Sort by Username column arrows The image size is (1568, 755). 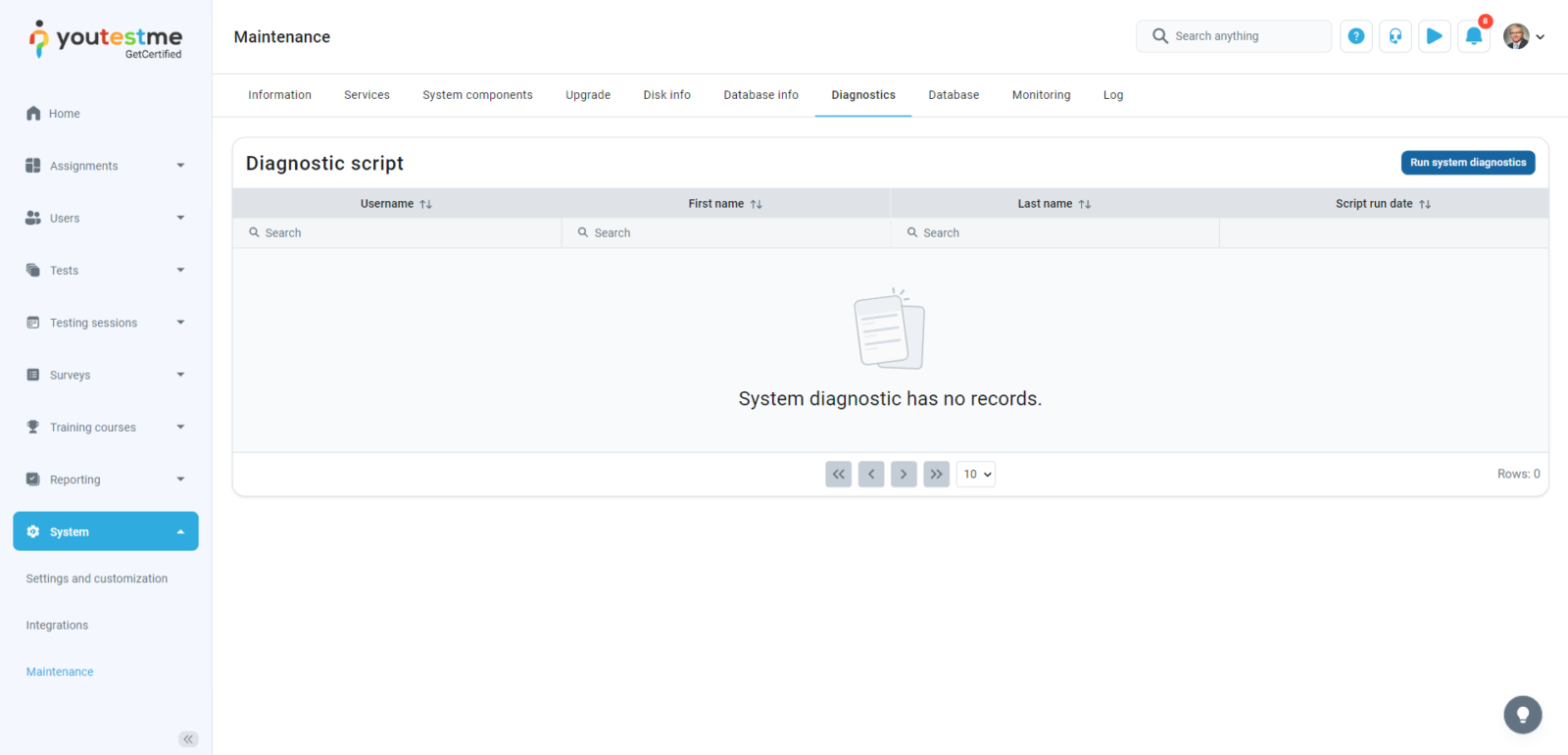pos(426,204)
